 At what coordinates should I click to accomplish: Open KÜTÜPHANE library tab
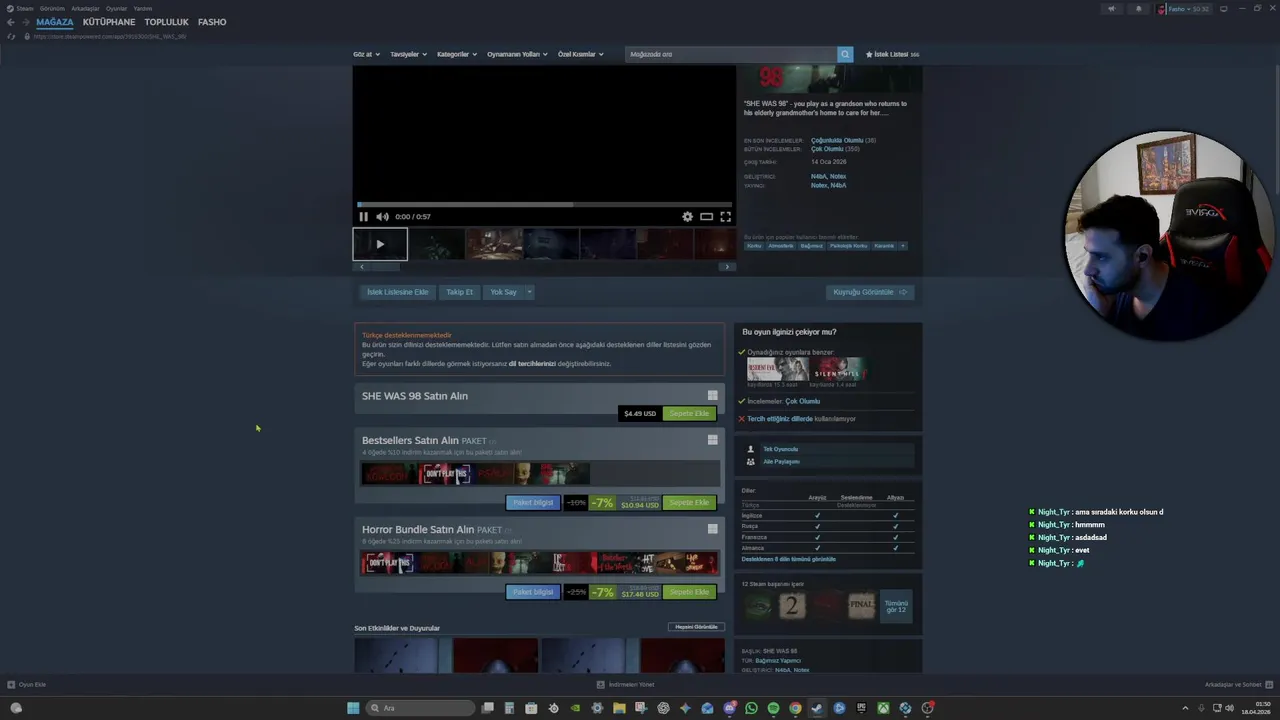[109, 22]
